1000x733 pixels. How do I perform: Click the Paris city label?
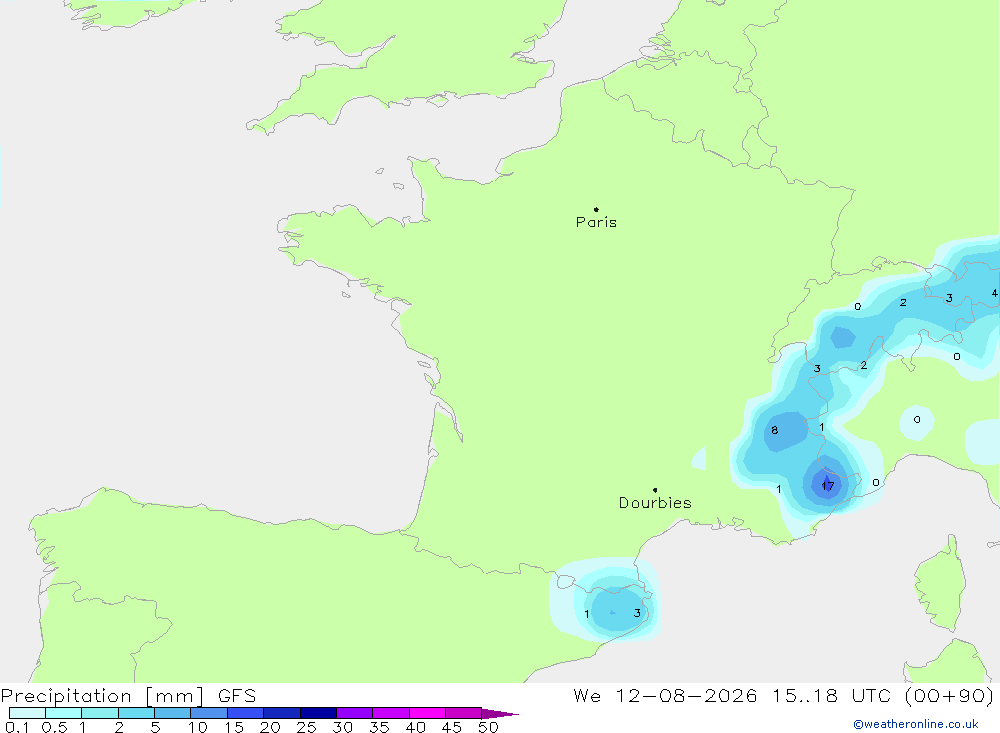[596, 222]
